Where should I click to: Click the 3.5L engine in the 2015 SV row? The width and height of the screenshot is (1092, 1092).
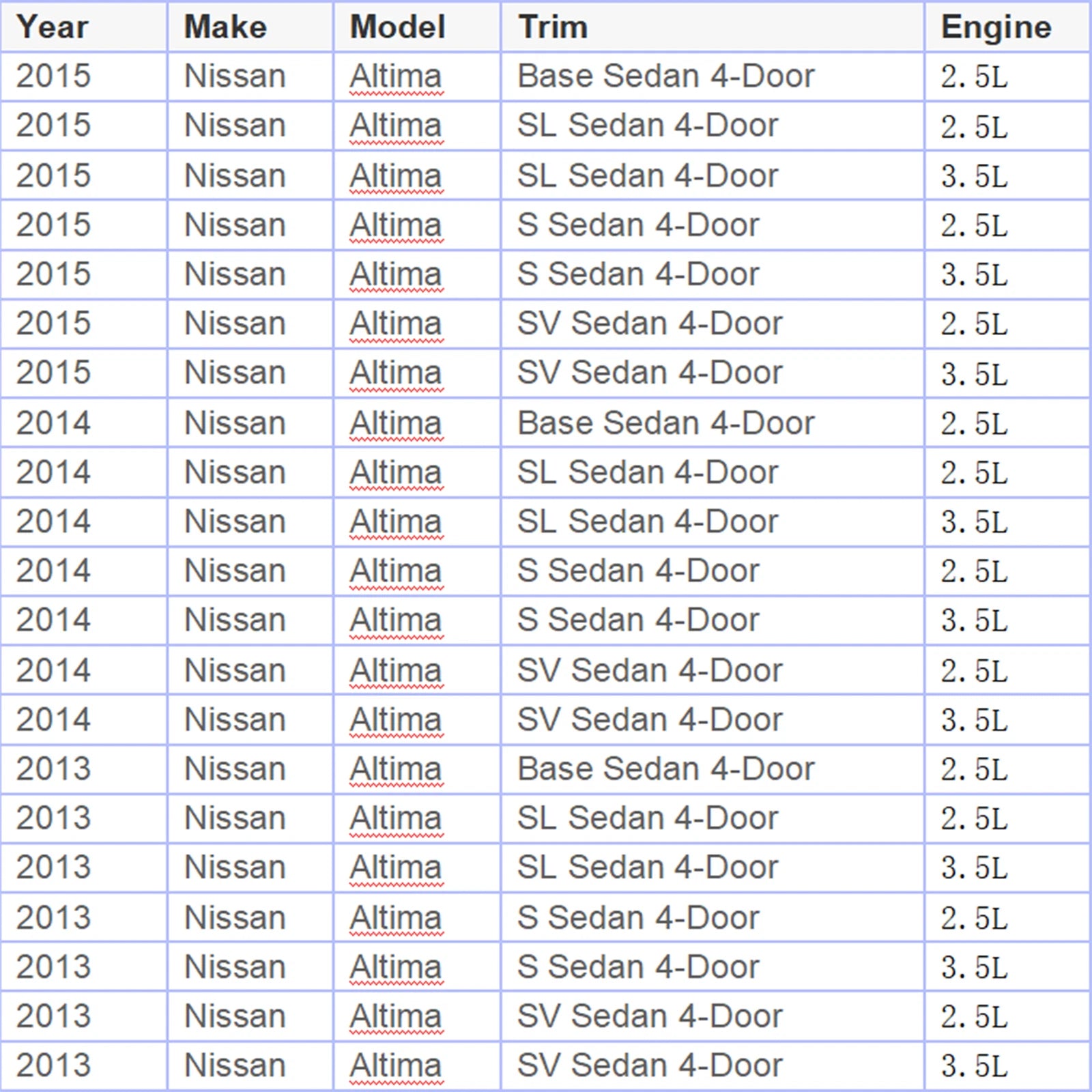tap(974, 374)
